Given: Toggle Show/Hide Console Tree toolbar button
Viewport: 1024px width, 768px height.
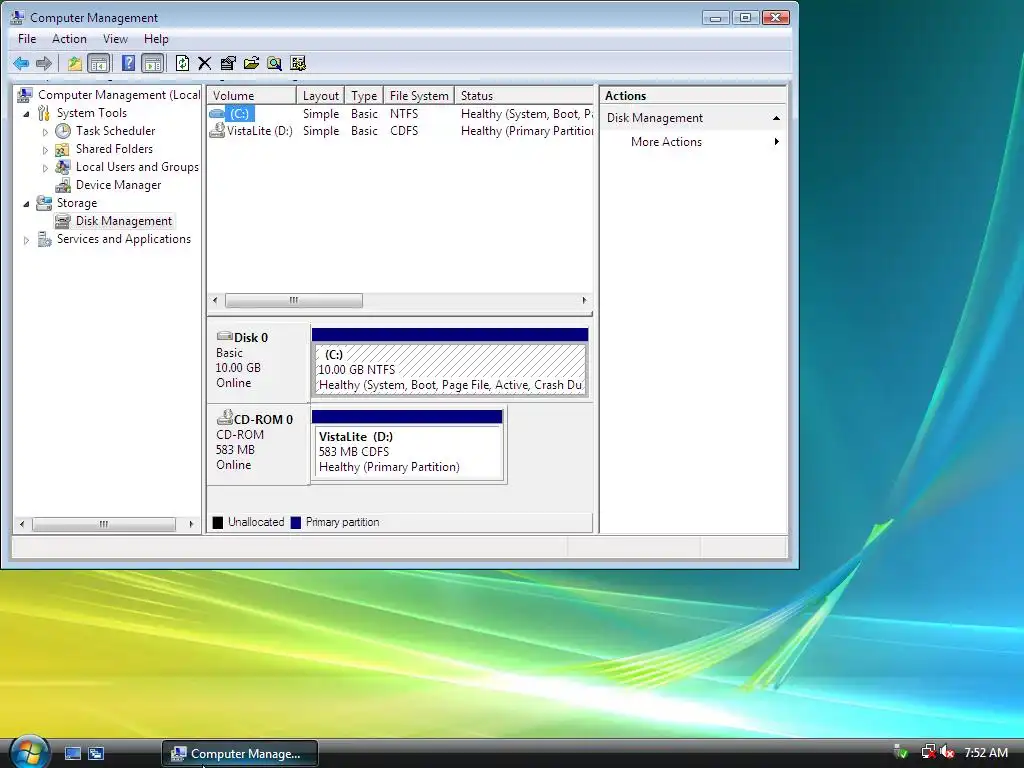Looking at the screenshot, I should pos(99,63).
